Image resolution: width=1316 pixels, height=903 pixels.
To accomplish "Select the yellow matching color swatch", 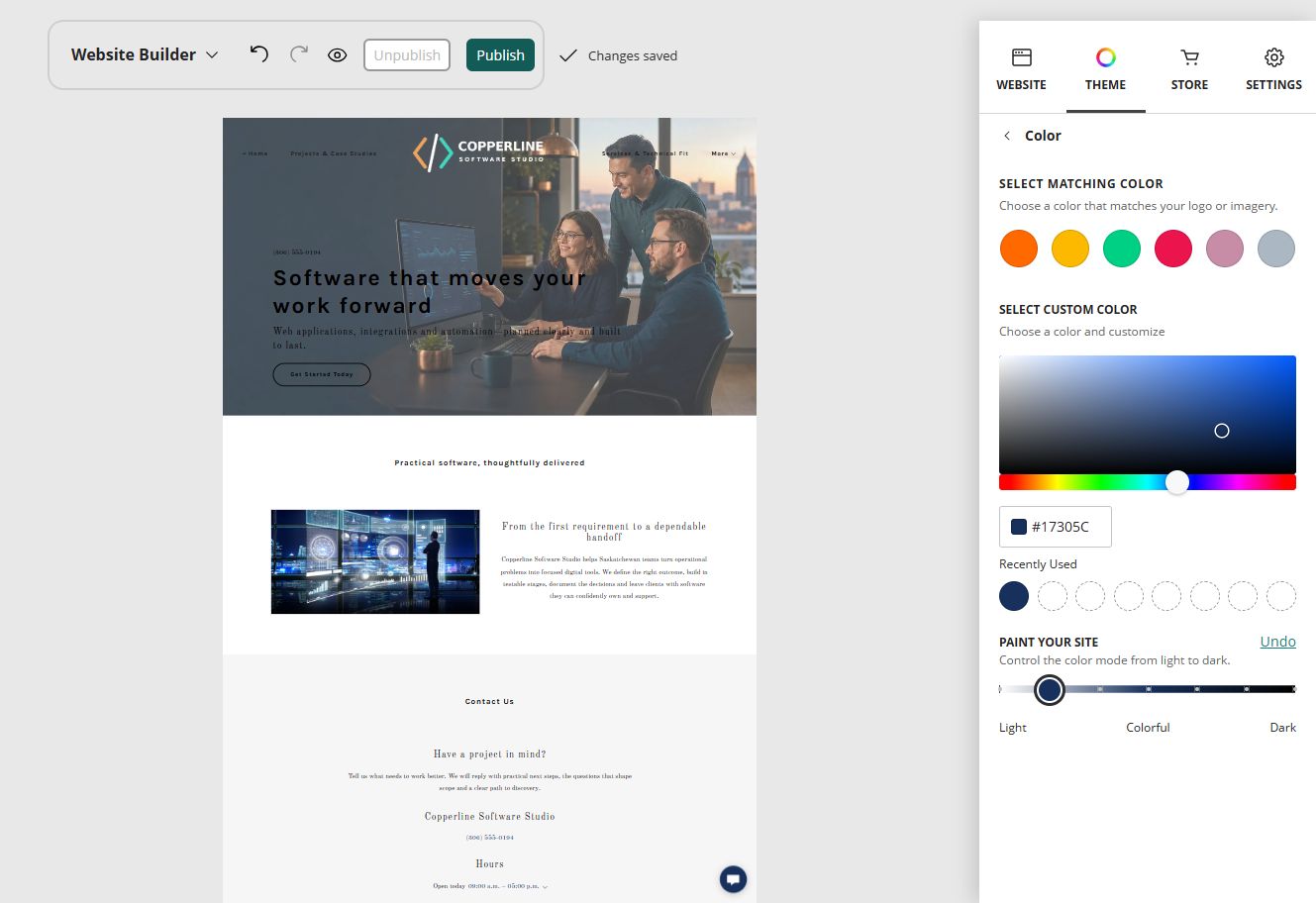I will click(1070, 249).
